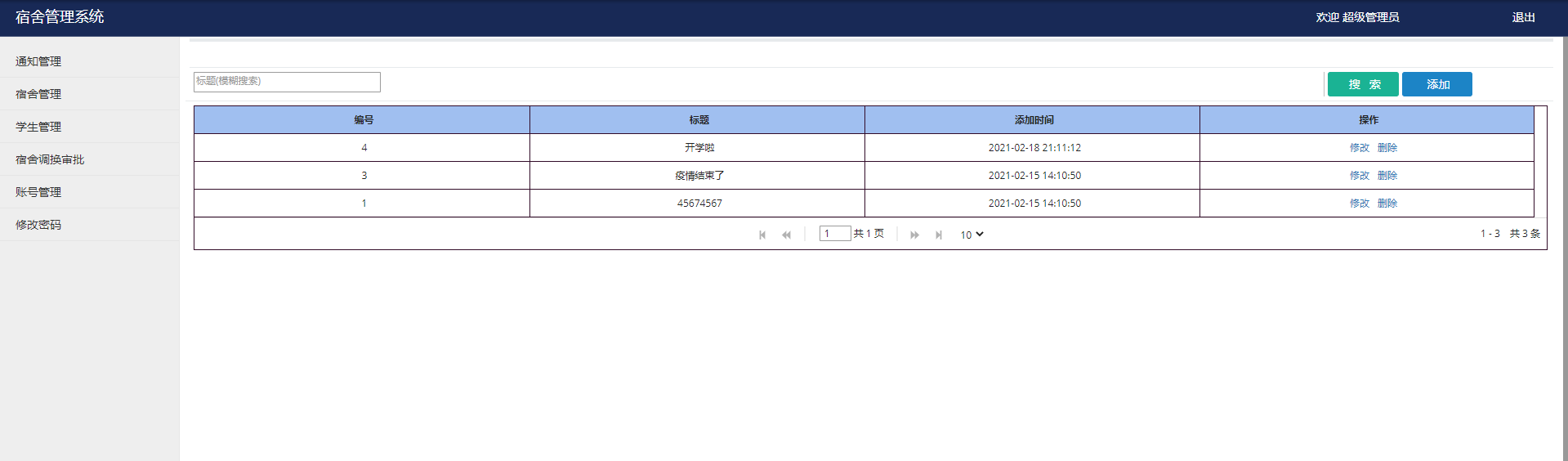Image resolution: width=1568 pixels, height=461 pixels.
Task: Click the green 搜索 button
Action: point(1363,84)
